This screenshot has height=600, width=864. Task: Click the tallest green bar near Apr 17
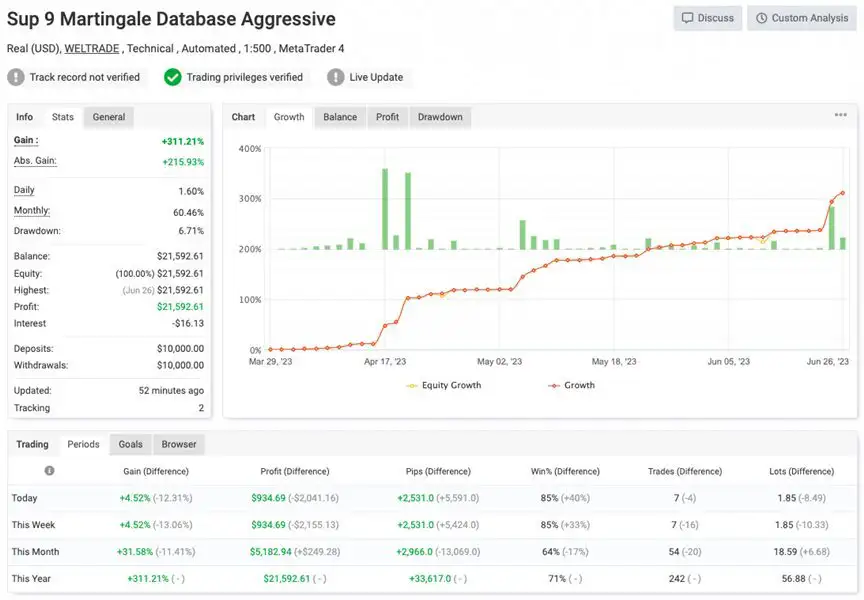click(x=385, y=209)
